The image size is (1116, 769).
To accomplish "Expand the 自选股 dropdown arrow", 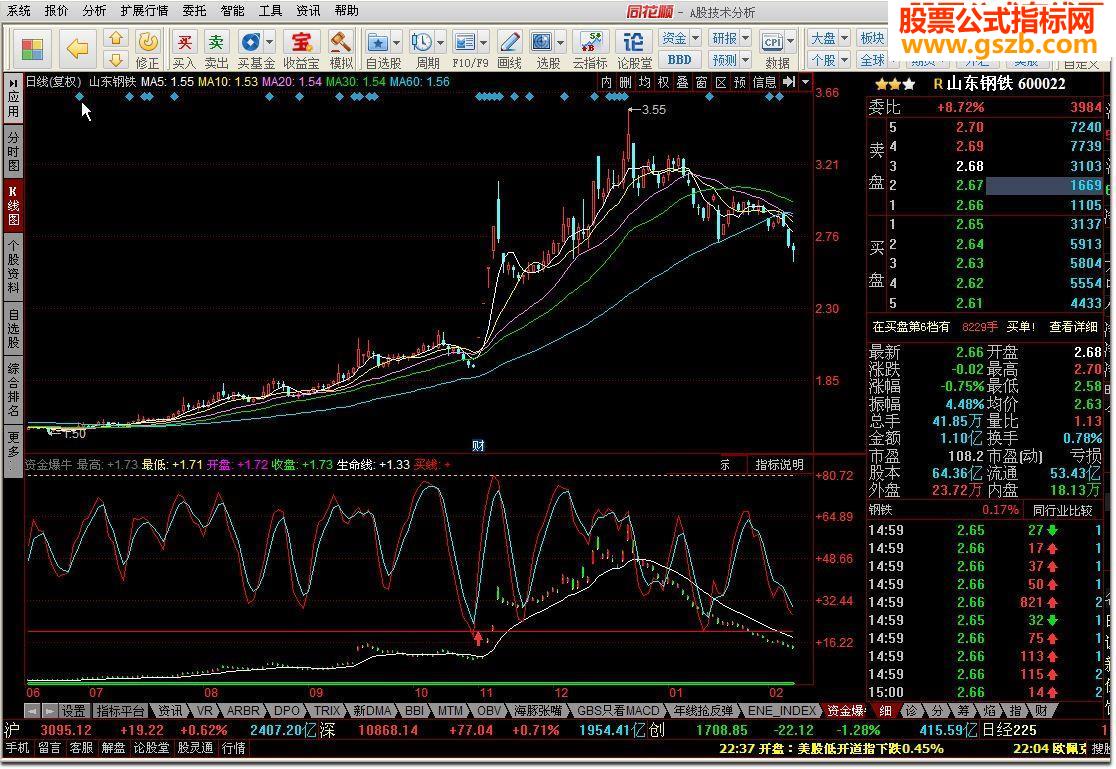I will click(x=396, y=42).
